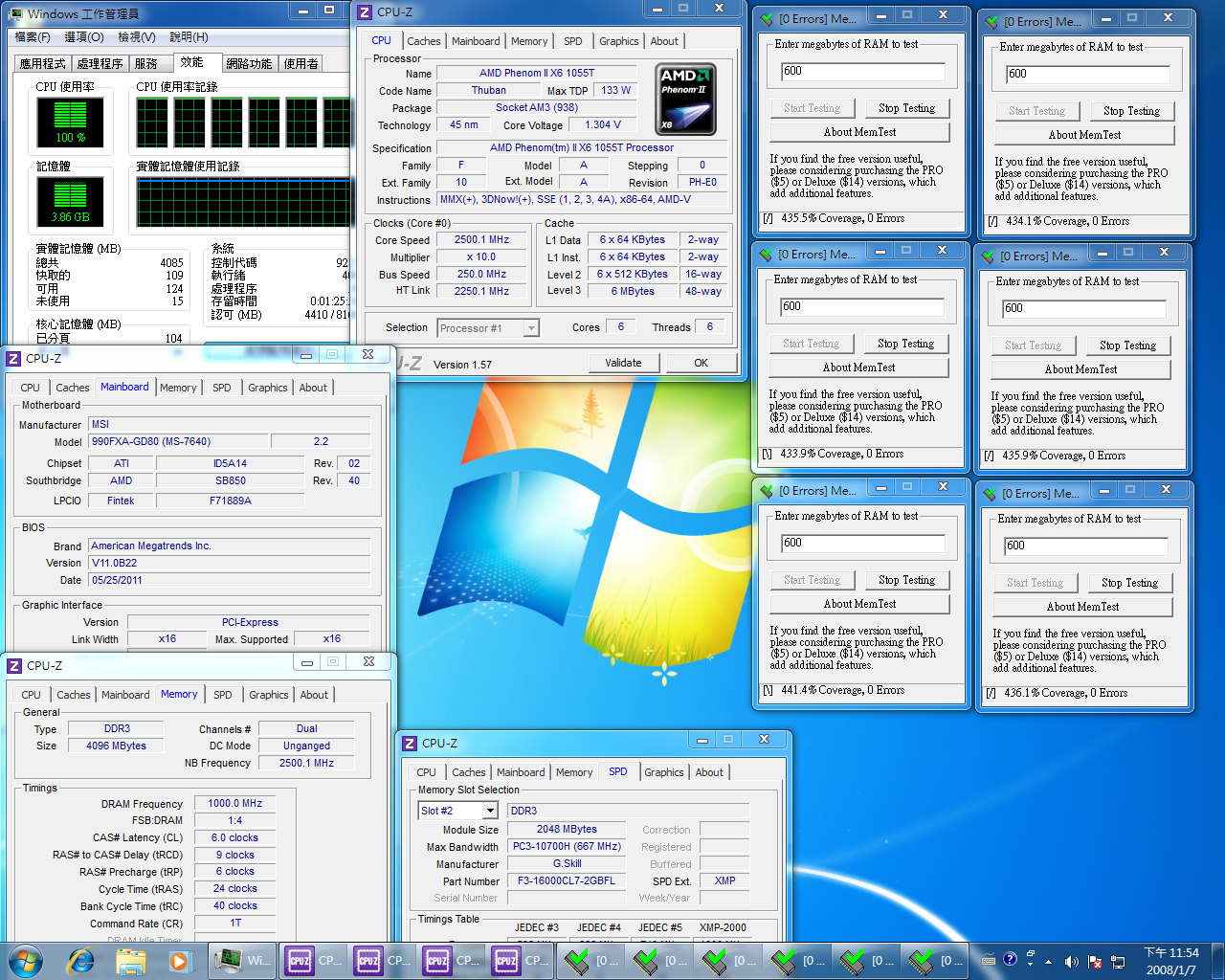Click Z icon of CPU-Z Mainboard window title
This screenshot has height=980, width=1225.
13,358
